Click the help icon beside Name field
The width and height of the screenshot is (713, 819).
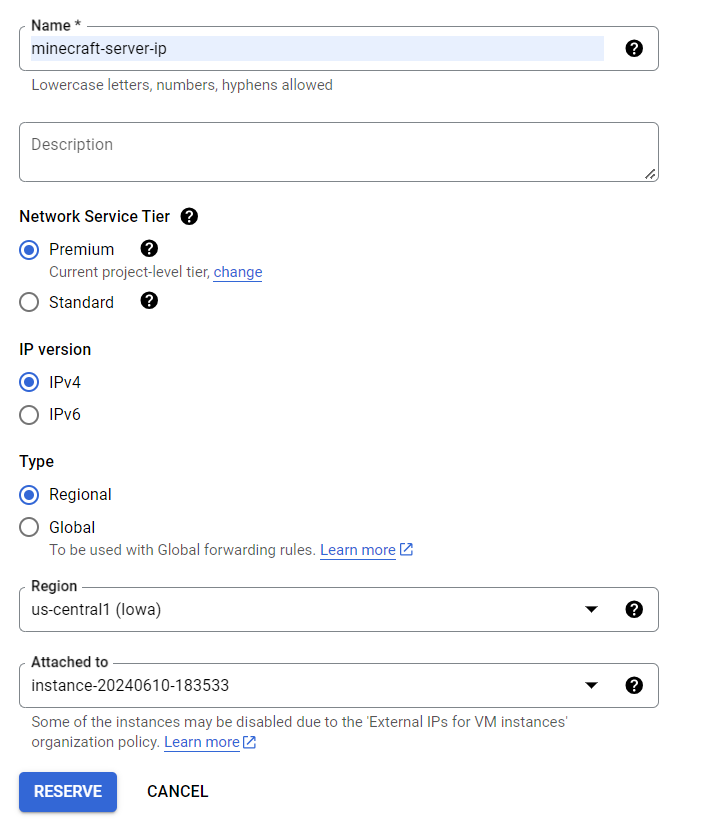tap(633, 48)
